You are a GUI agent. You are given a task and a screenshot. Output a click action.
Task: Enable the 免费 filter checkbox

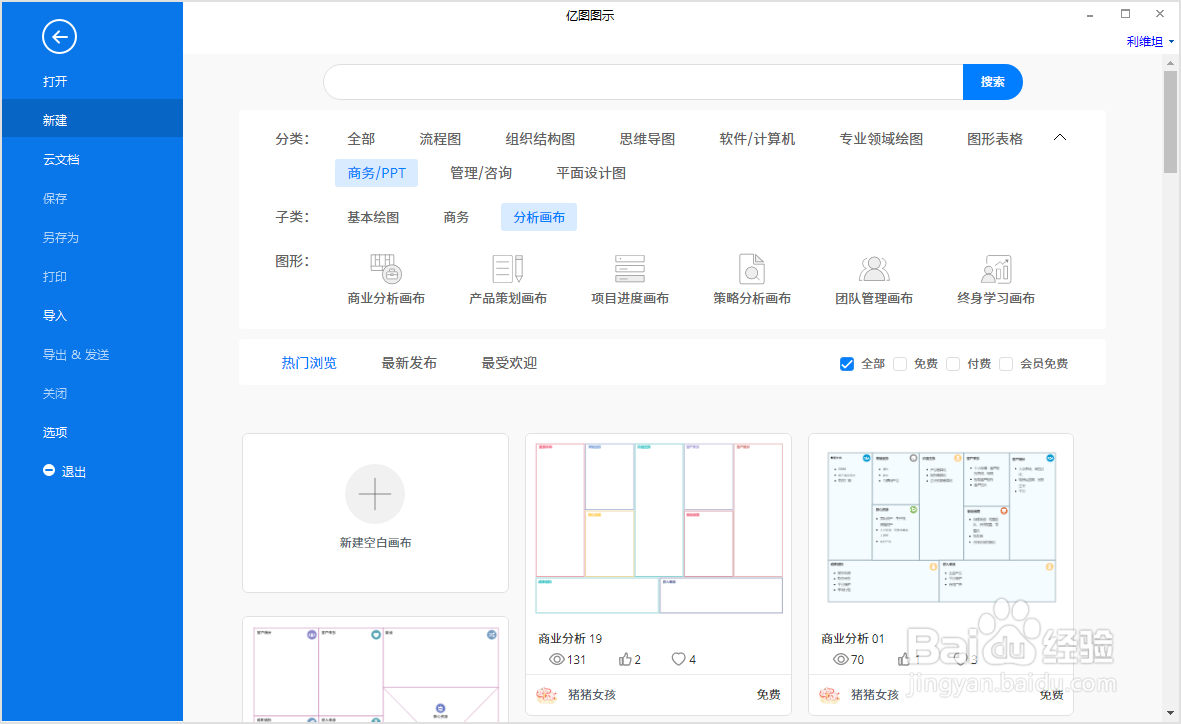click(x=900, y=364)
